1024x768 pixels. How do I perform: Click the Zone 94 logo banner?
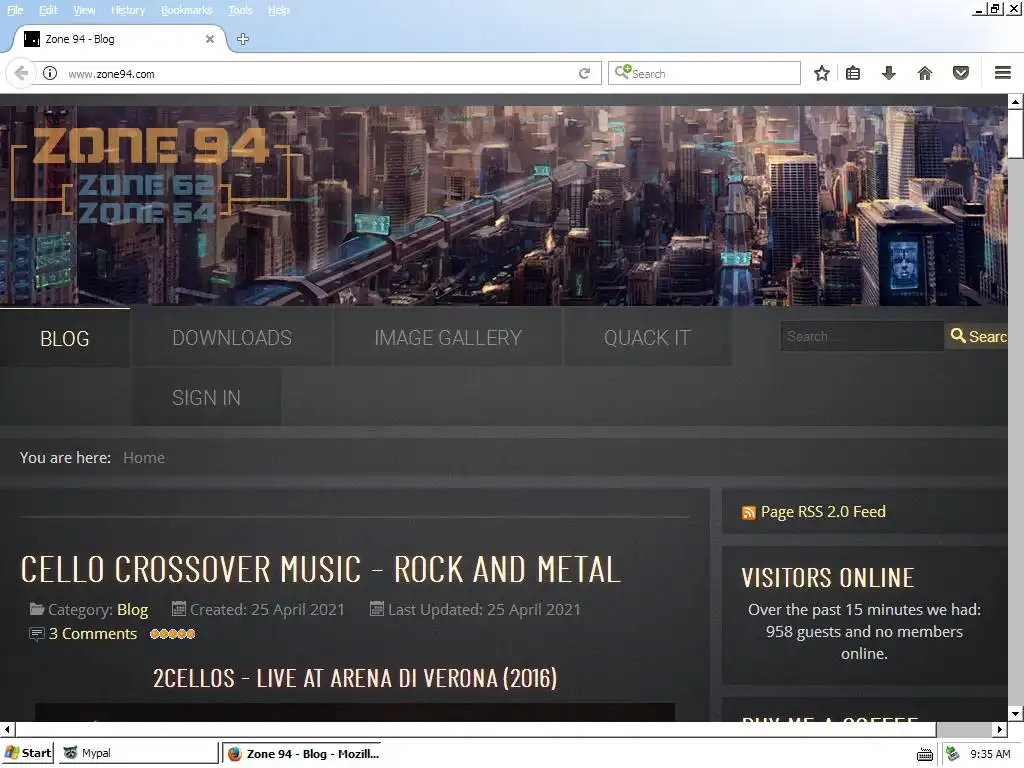(150, 176)
